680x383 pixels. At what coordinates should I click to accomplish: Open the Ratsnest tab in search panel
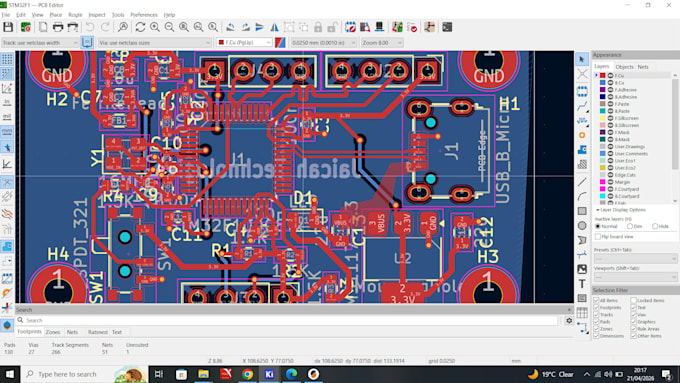98,332
